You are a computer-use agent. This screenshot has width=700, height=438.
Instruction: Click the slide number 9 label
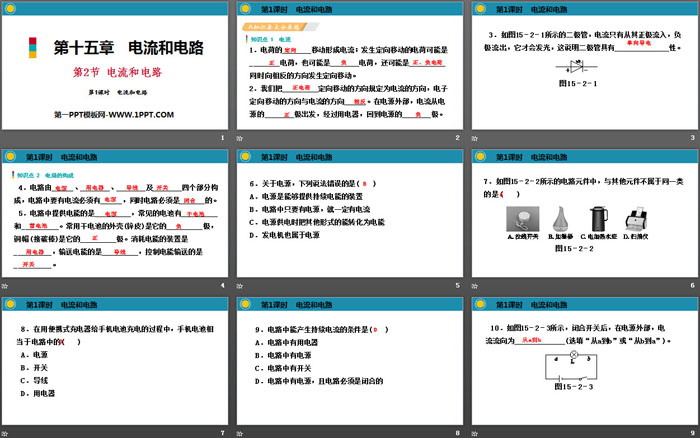click(690, 431)
